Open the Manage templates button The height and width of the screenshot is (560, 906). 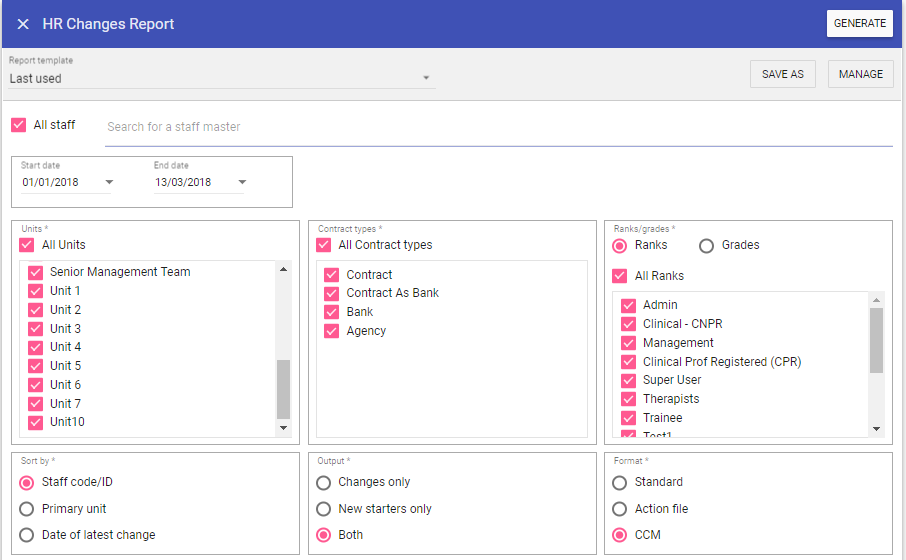(x=860, y=74)
